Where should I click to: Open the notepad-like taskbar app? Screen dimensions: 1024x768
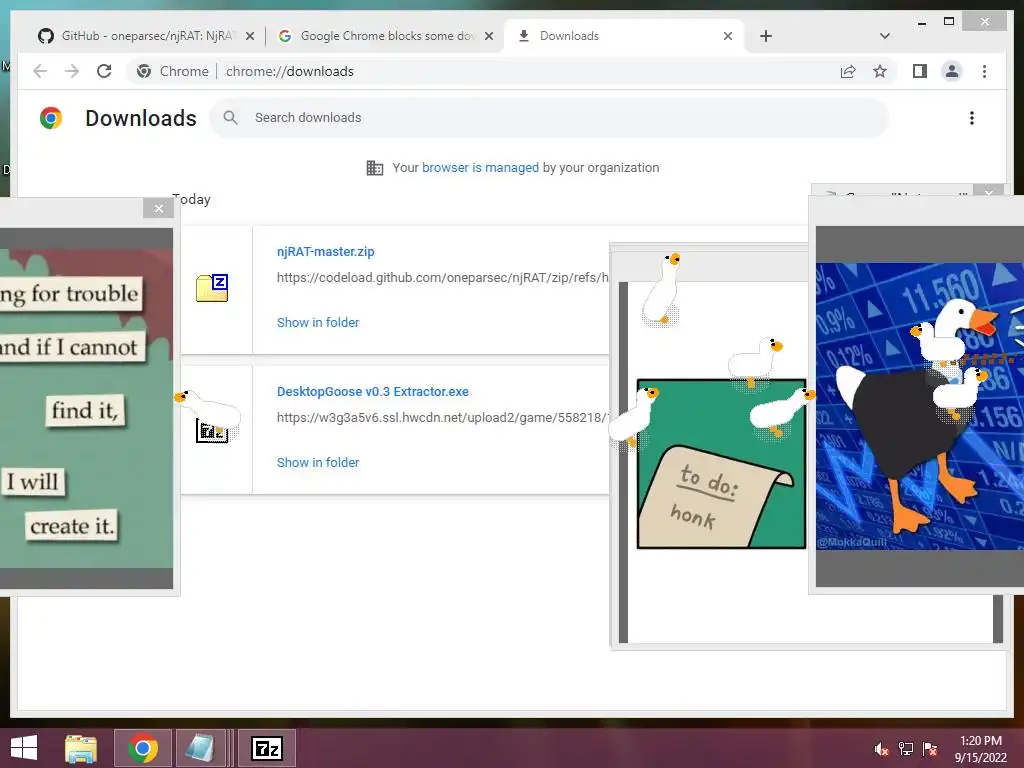200,748
